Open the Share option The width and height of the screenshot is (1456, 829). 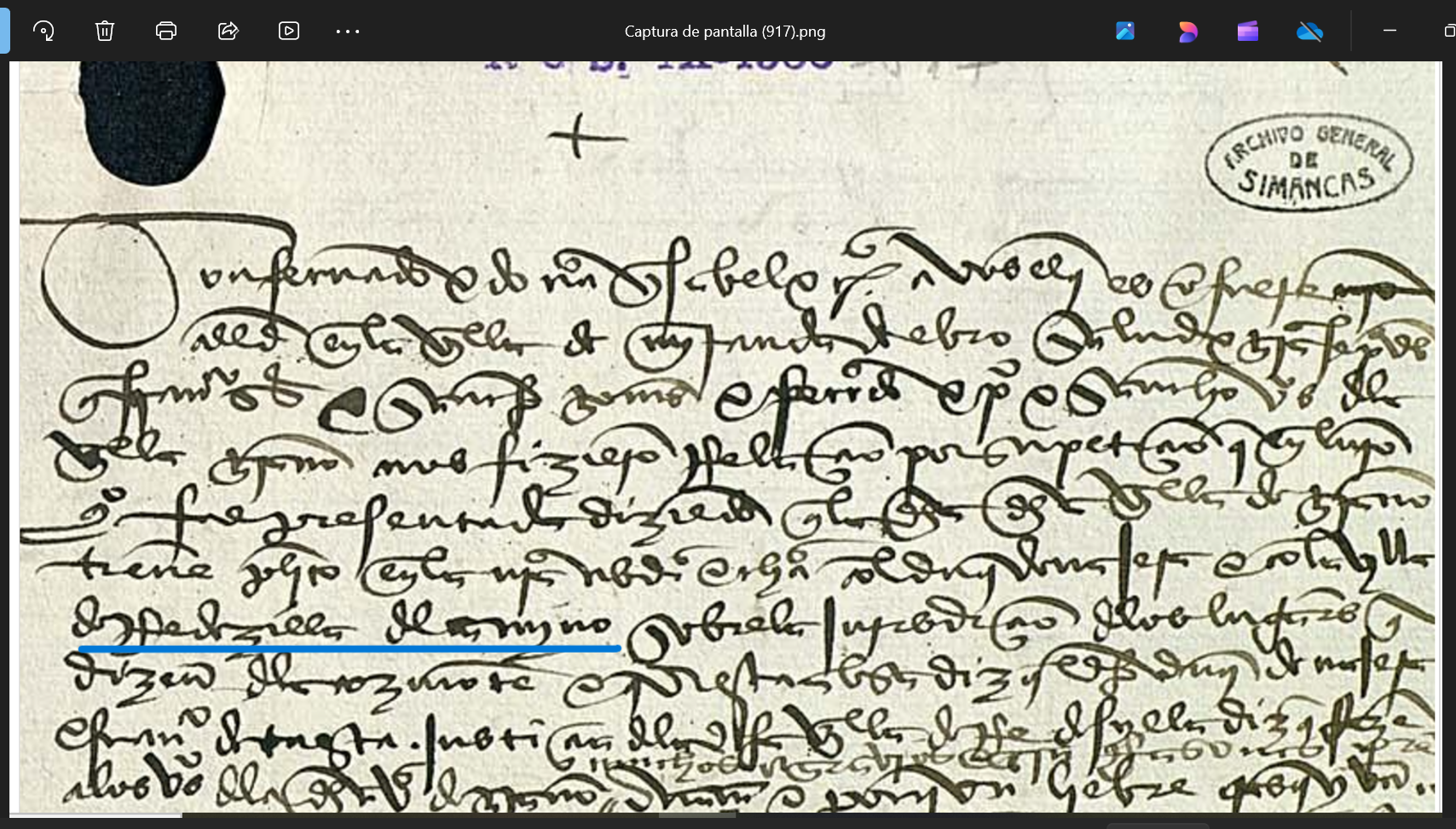pos(228,32)
